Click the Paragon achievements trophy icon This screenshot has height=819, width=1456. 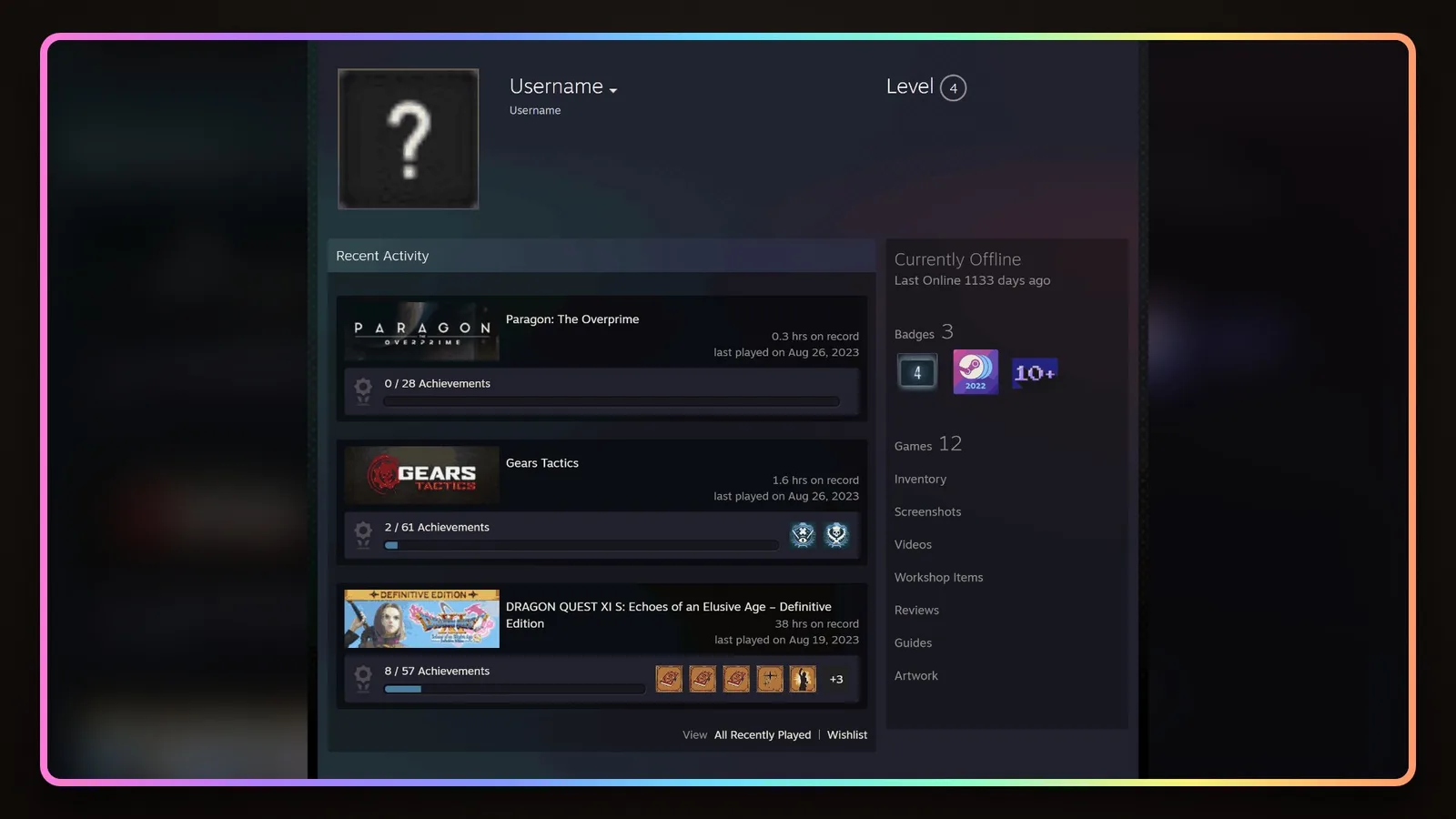tap(363, 391)
